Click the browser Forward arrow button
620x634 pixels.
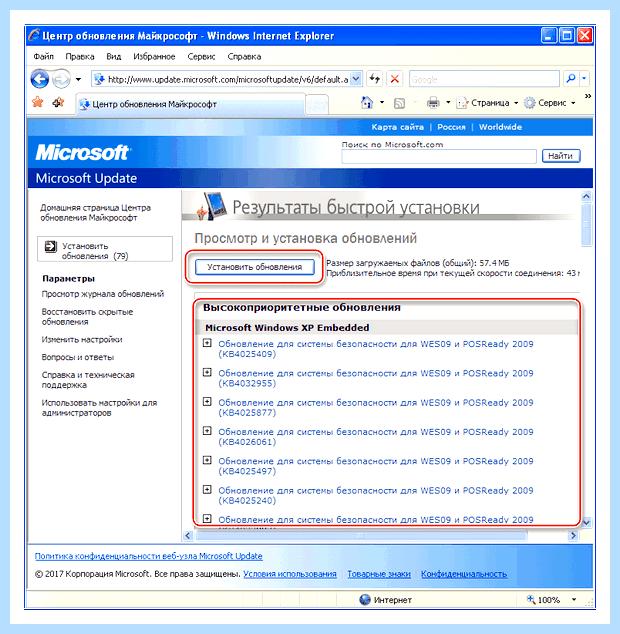pyautogui.click(x=61, y=79)
